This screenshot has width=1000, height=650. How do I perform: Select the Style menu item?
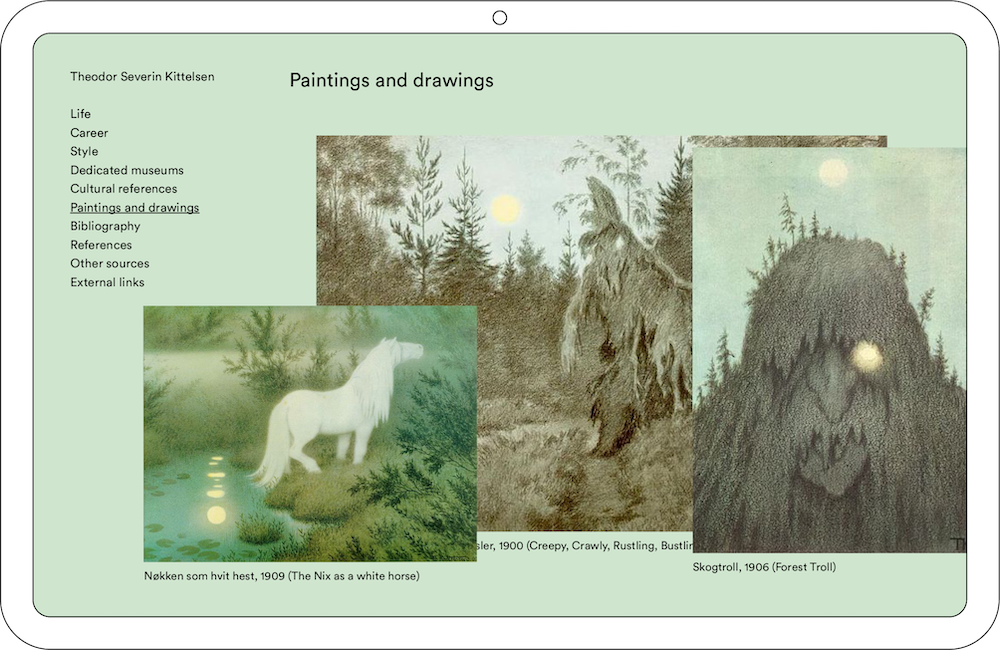84,151
